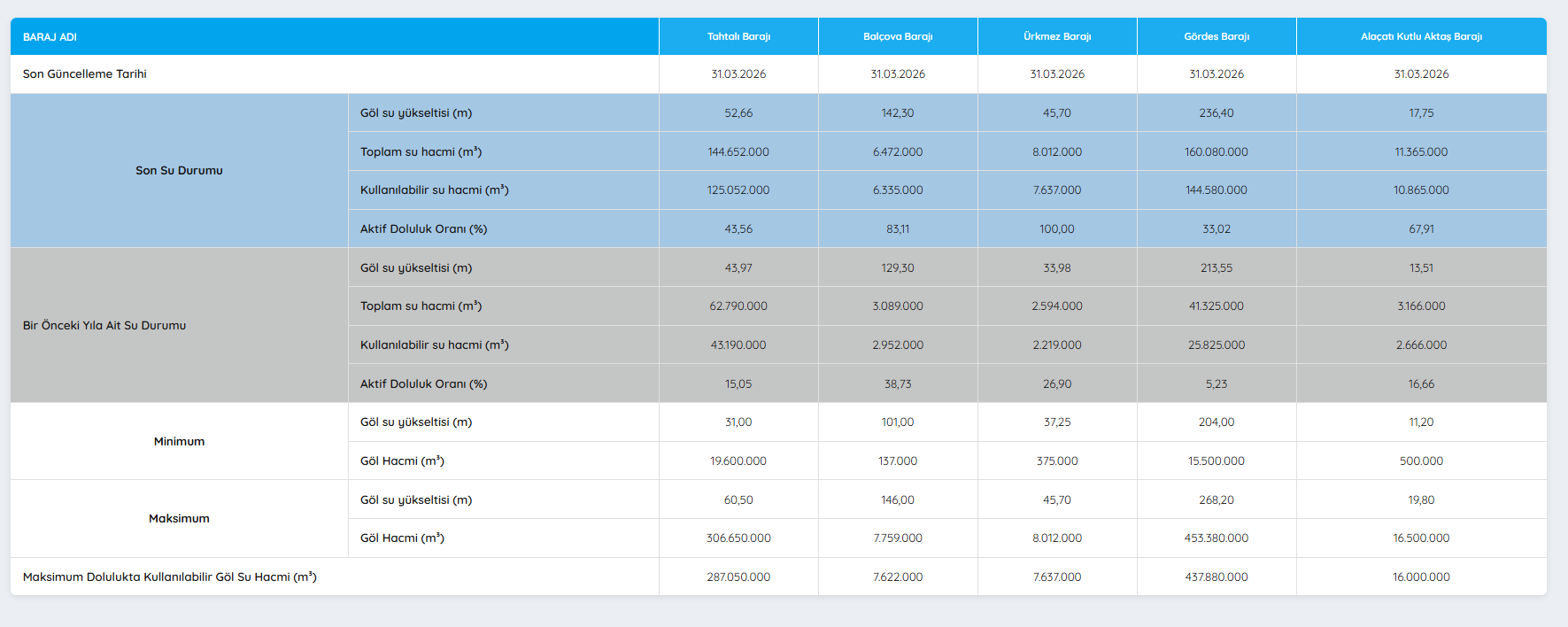Select the Bir Önceki Yıla Ait Su Durumu label

104,326
